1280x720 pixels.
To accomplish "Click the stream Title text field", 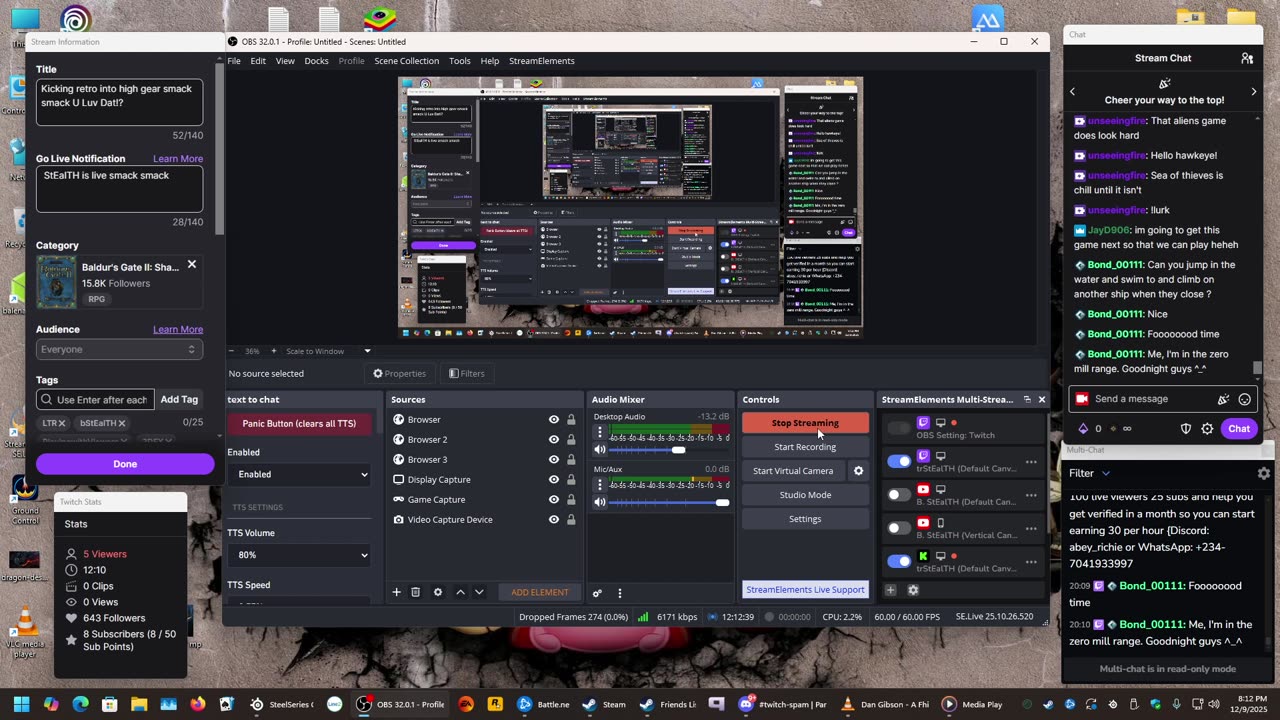I will pyautogui.click(x=119, y=102).
